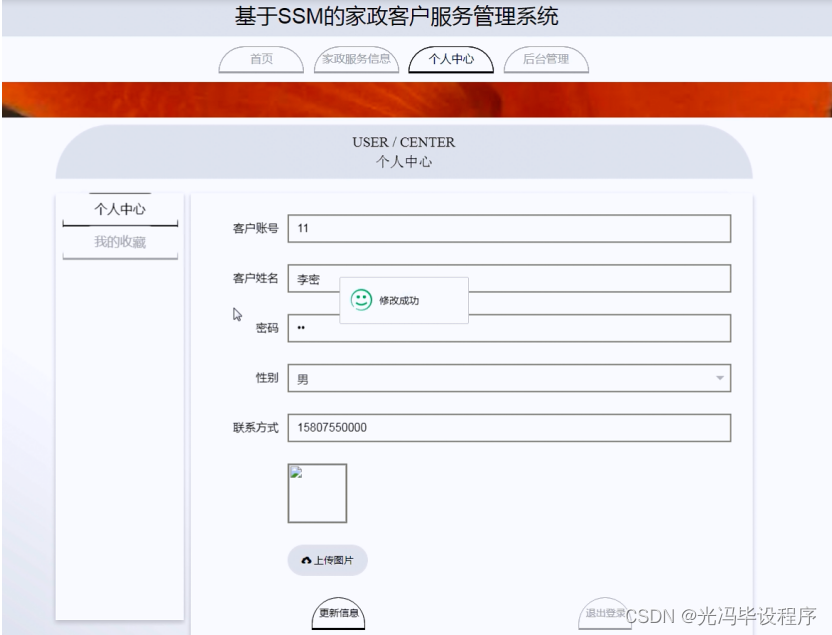832x635 pixels.
Task: Select 我的收藏 in the sidebar
Action: tap(119, 241)
